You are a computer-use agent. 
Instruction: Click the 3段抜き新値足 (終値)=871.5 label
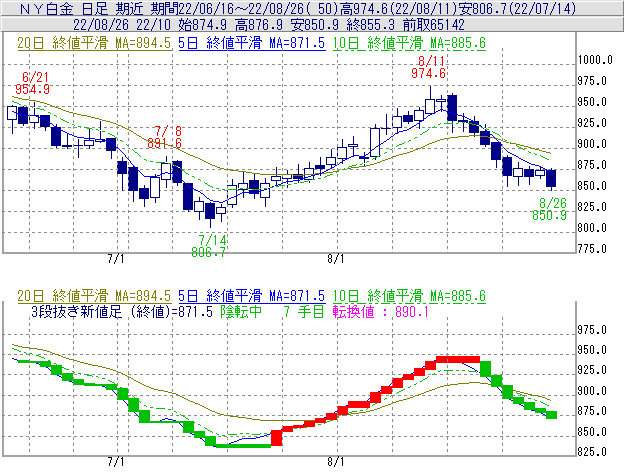(122, 311)
